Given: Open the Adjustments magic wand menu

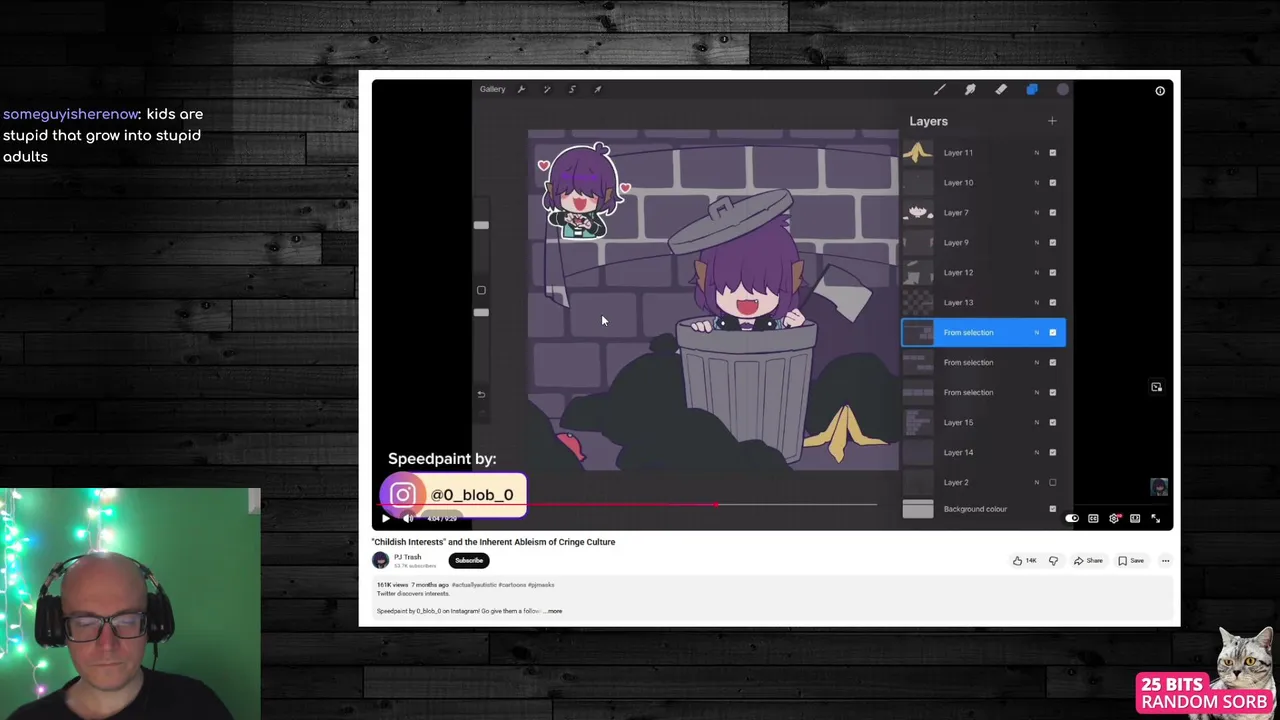Looking at the screenshot, I should pyautogui.click(x=547, y=89).
